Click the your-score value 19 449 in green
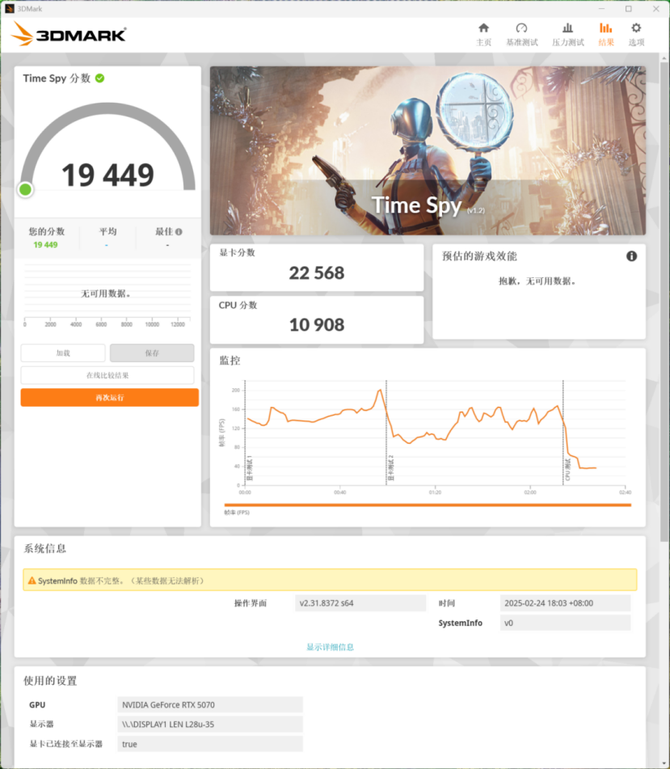This screenshot has height=769, width=670. click(46, 245)
